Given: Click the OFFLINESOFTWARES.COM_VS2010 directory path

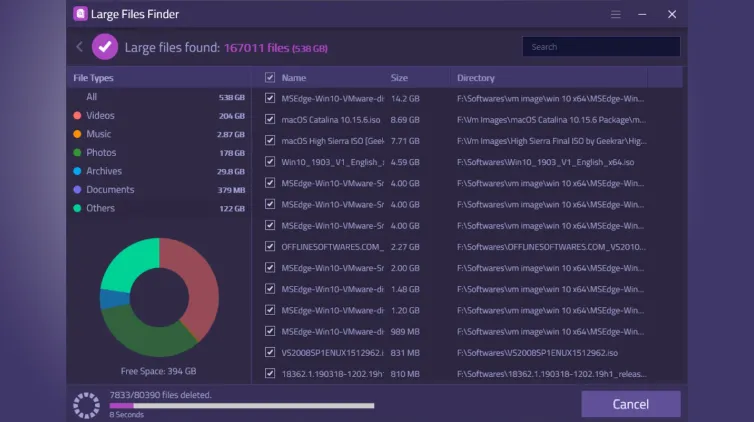Looking at the screenshot, I should pyautogui.click(x=551, y=247).
